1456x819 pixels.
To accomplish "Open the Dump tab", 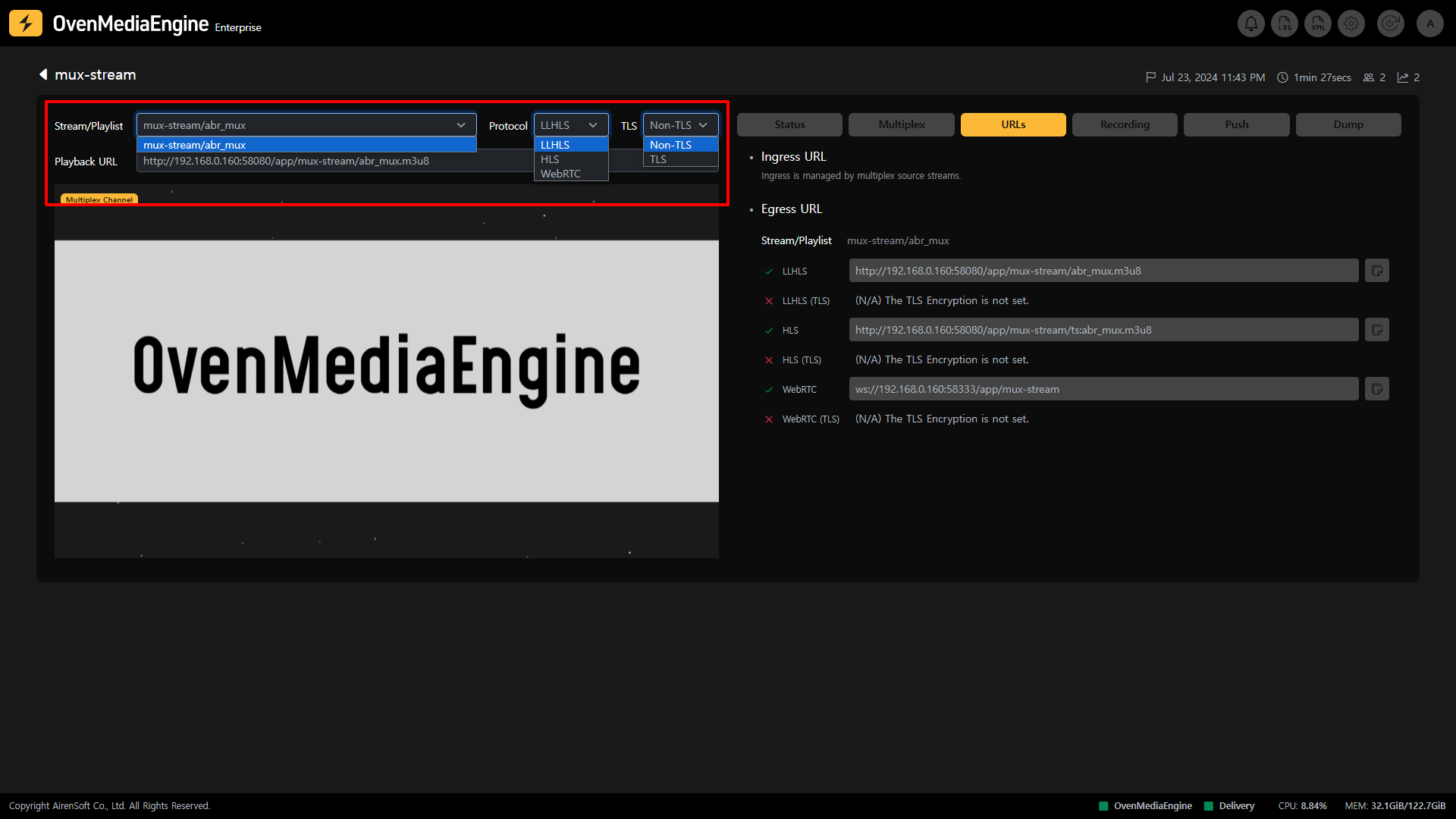I will tap(1348, 124).
